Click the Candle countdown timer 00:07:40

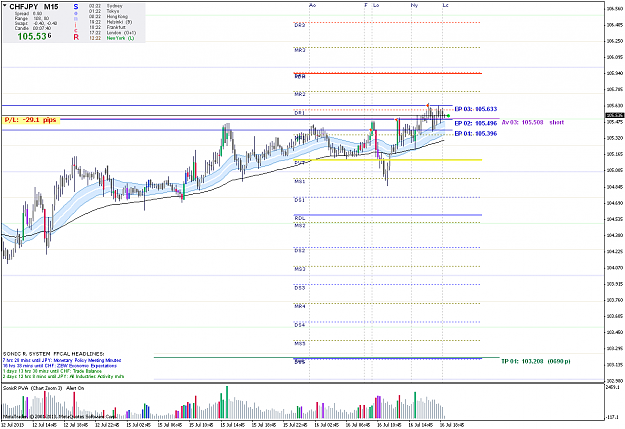tap(32, 28)
